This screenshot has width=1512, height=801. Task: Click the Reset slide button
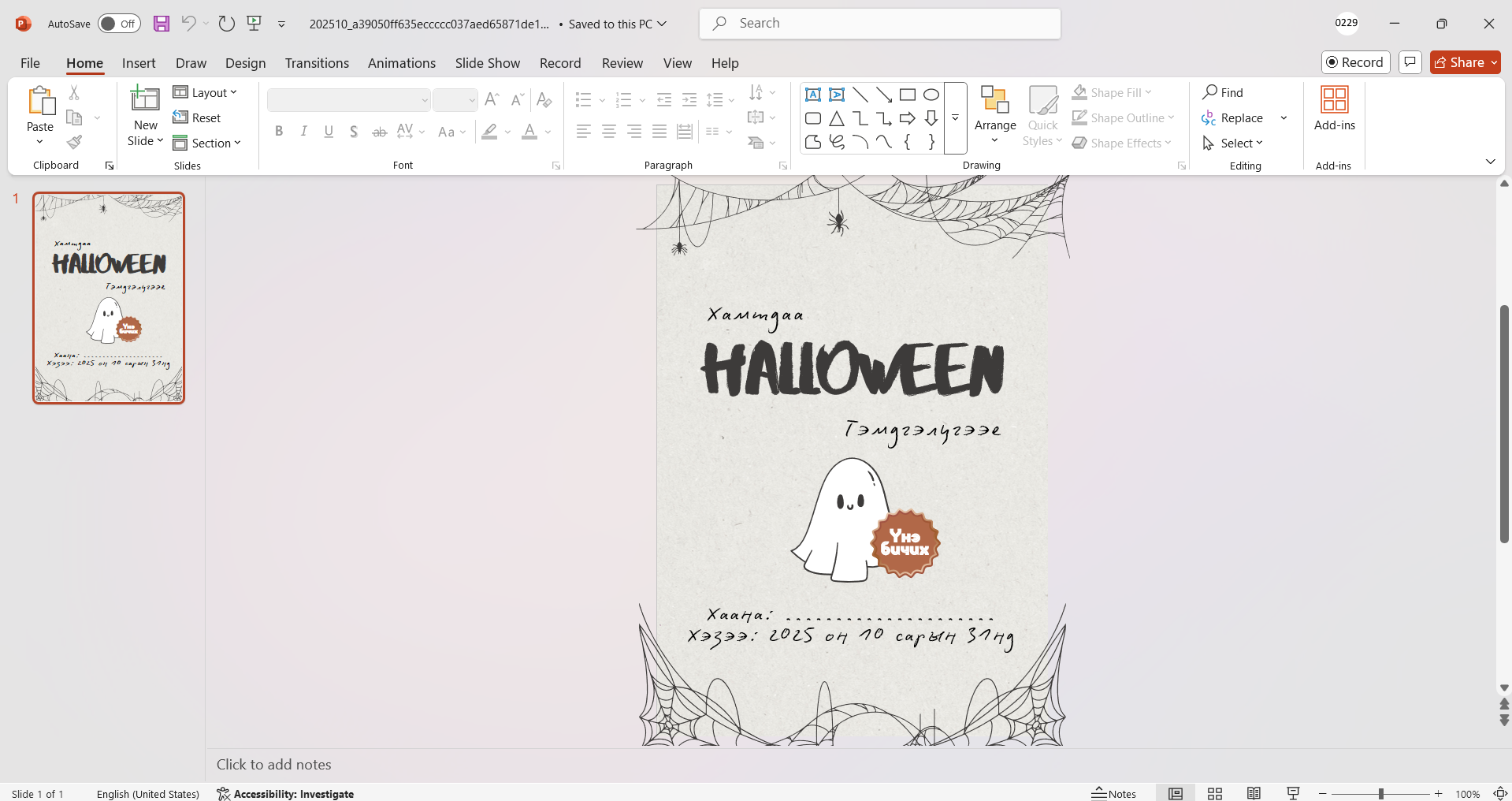(x=197, y=118)
